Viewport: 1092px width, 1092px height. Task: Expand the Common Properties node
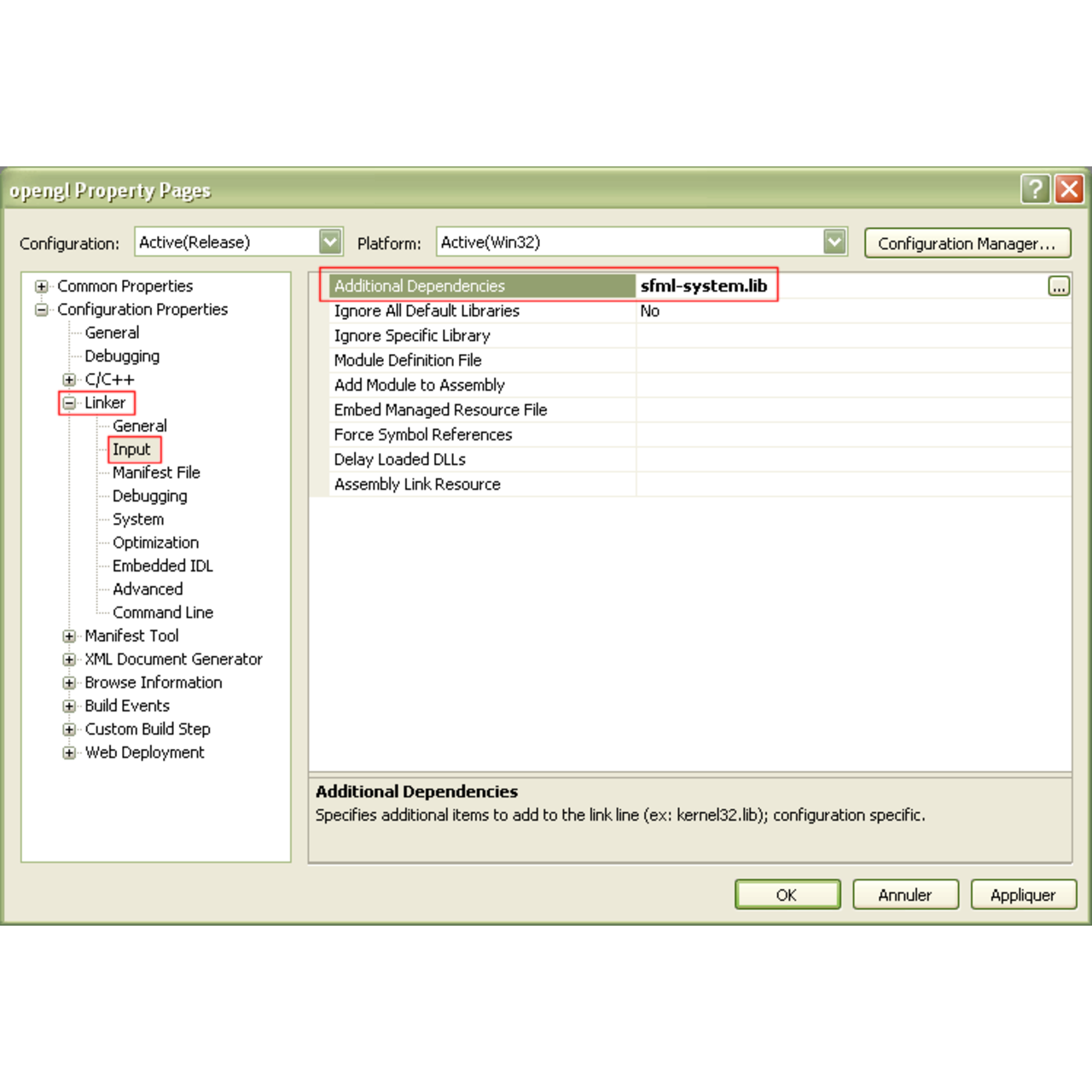coord(41,287)
